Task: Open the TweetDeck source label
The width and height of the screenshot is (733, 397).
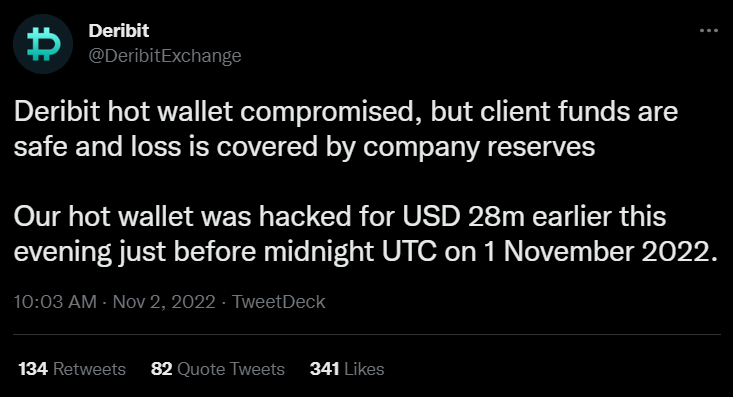Action: 279,302
